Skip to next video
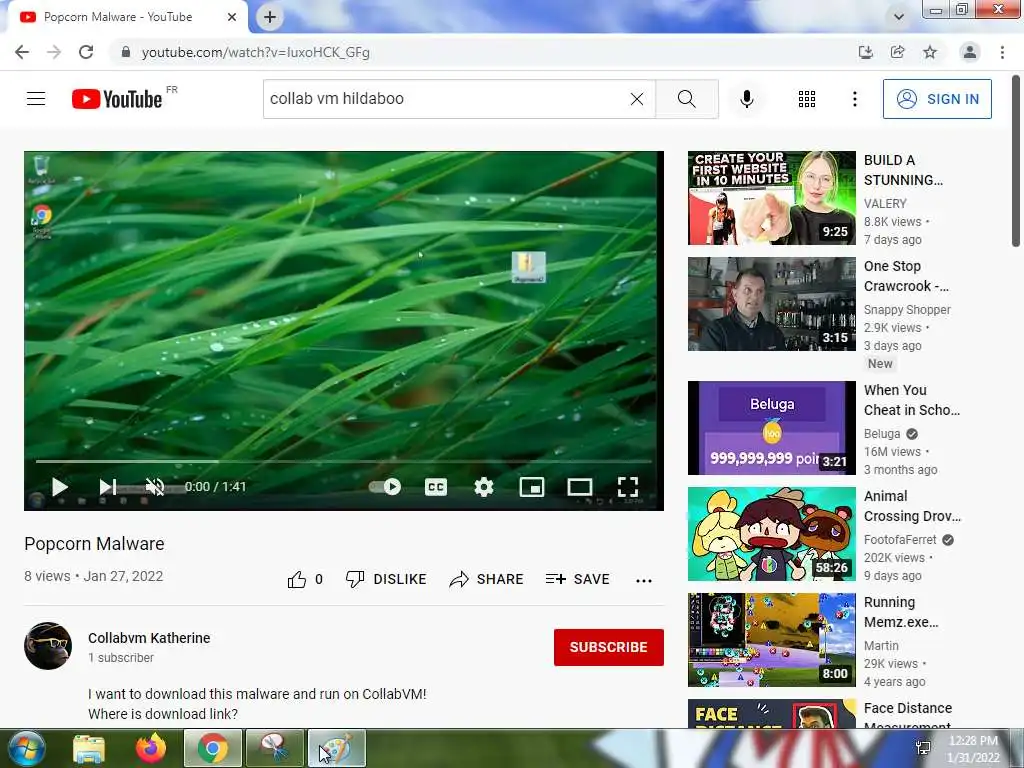 pos(108,487)
